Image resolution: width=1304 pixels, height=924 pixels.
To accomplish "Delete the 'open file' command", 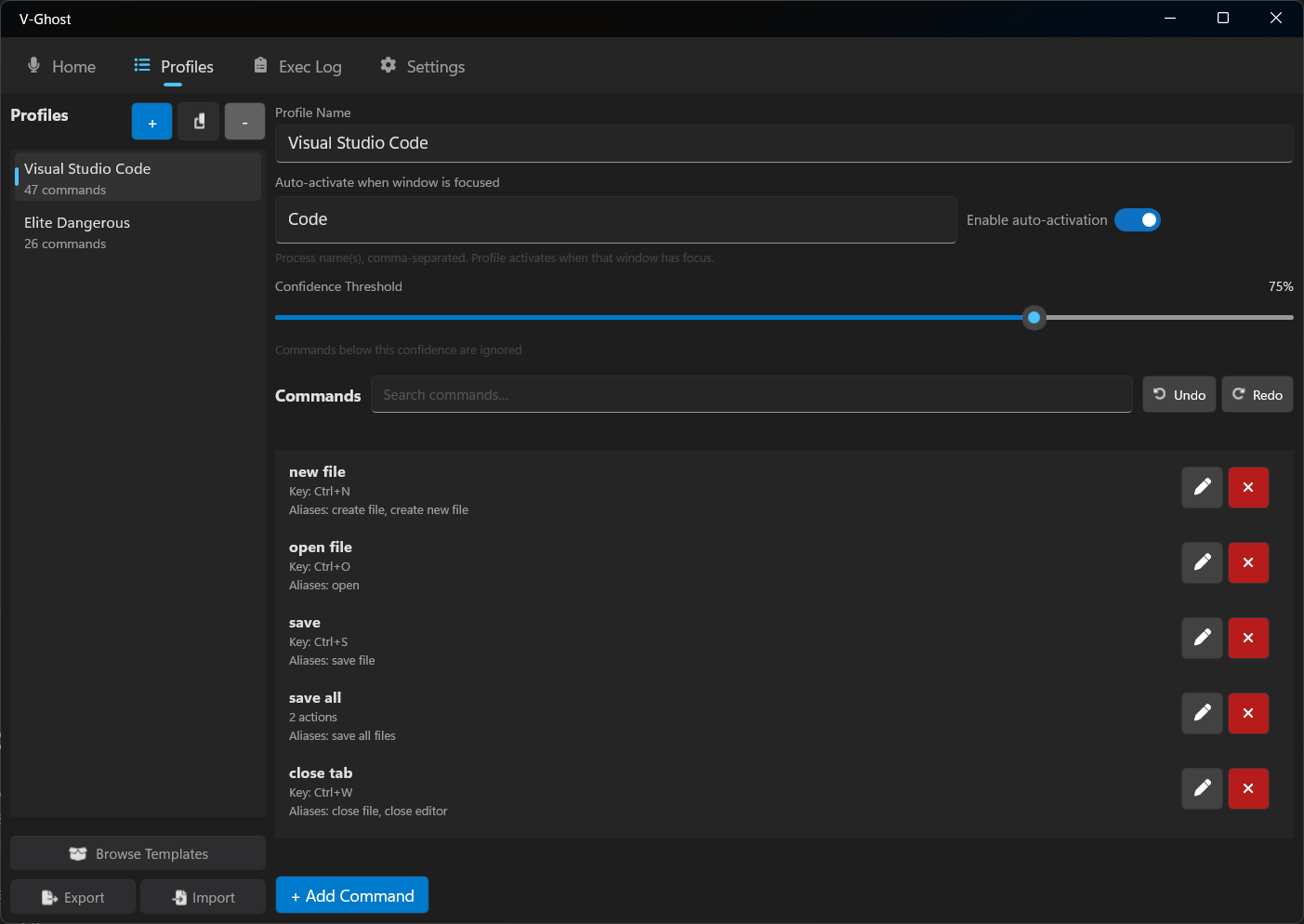I will tap(1248, 562).
